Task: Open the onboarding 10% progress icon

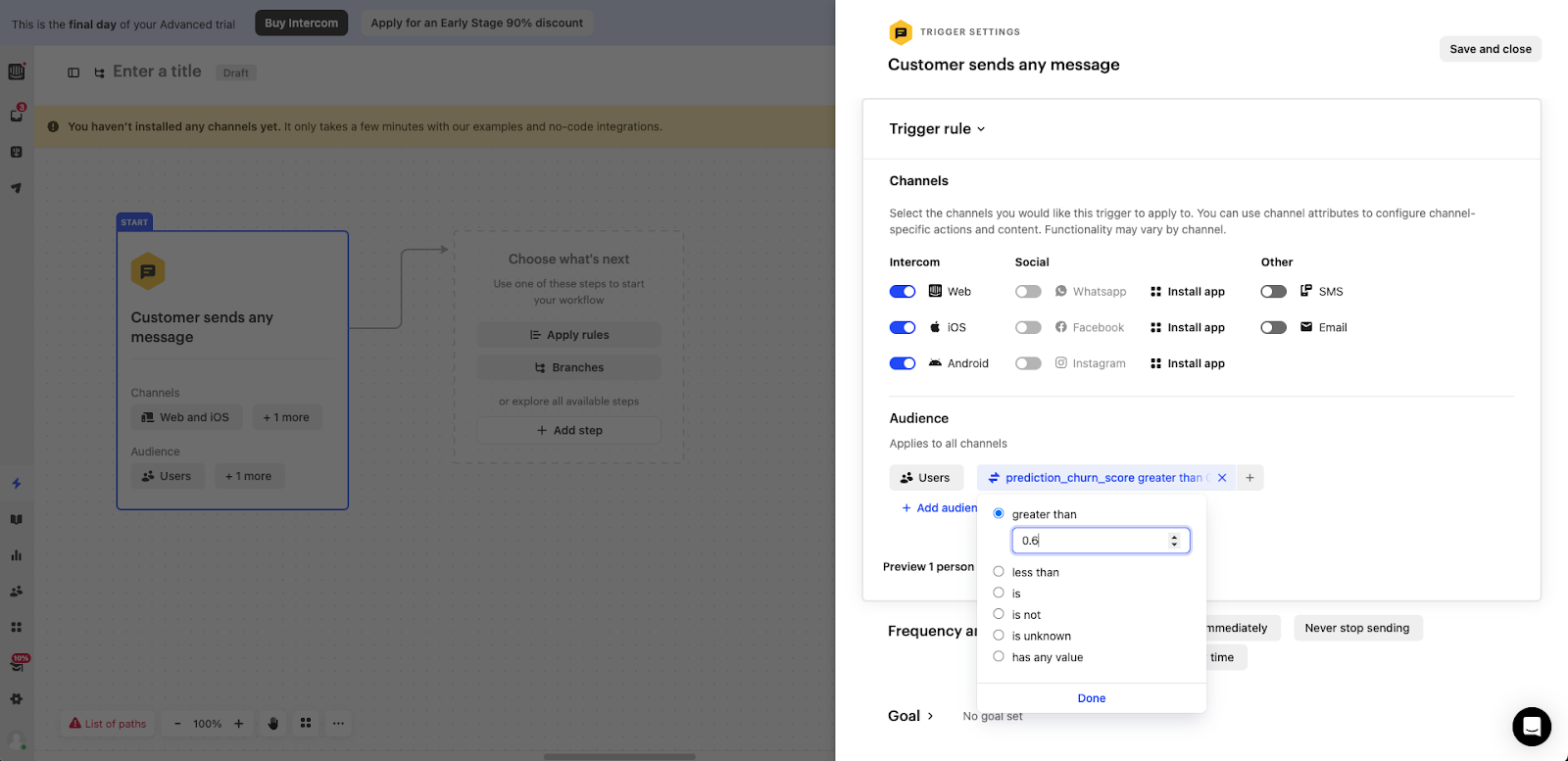Action: pyautogui.click(x=19, y=663)
